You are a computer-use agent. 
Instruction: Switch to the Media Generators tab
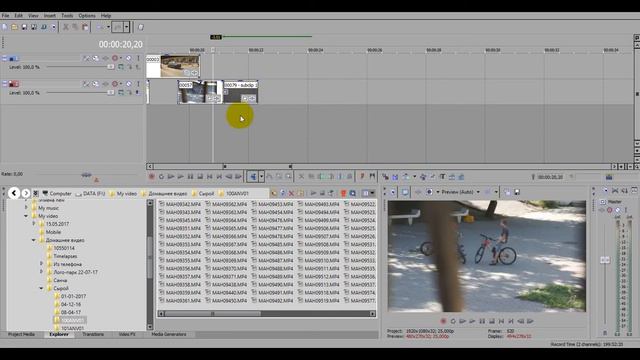(169, 334)
